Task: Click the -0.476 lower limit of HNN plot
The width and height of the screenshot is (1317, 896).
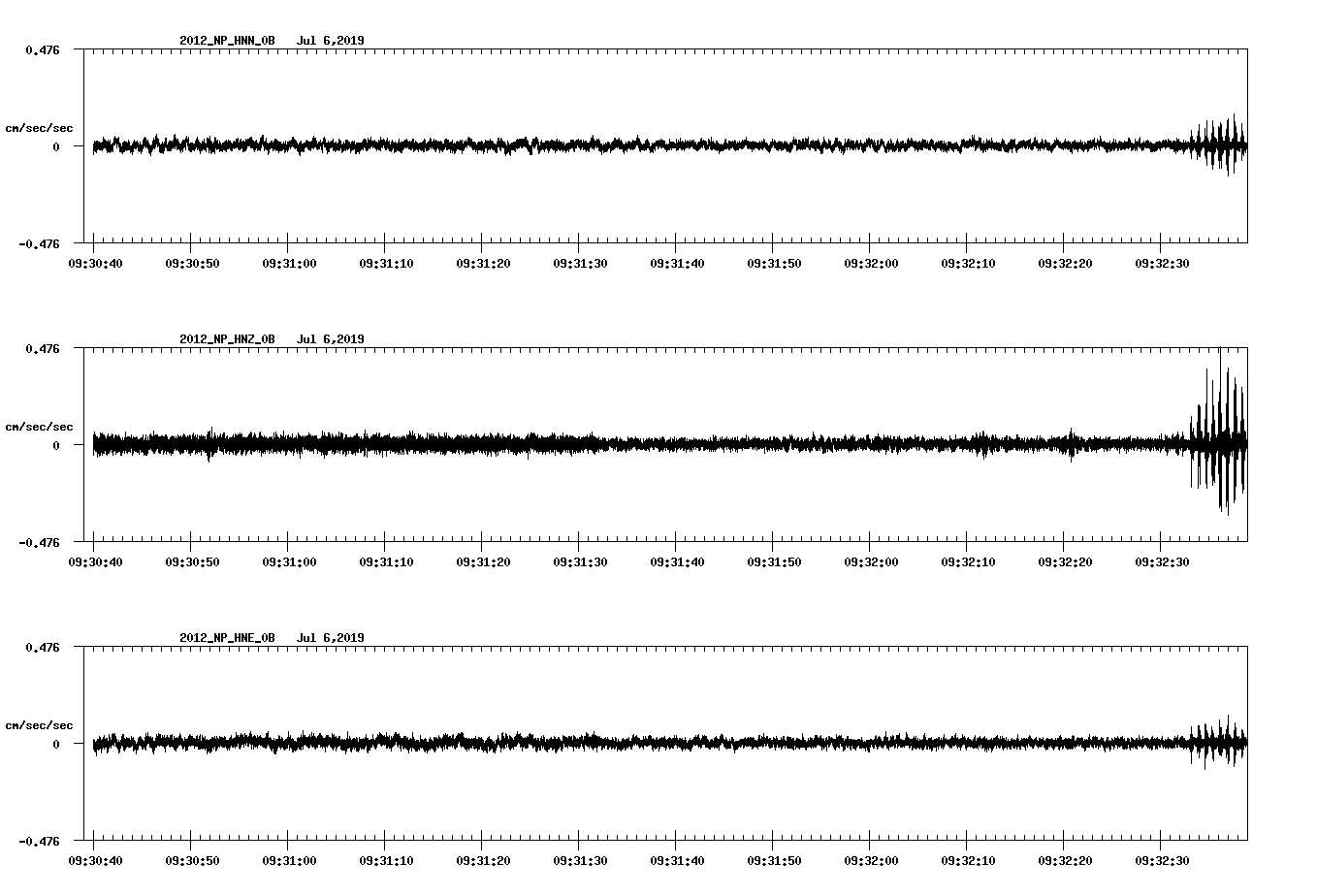Action: pyautogui.click(x=39, y=243)
